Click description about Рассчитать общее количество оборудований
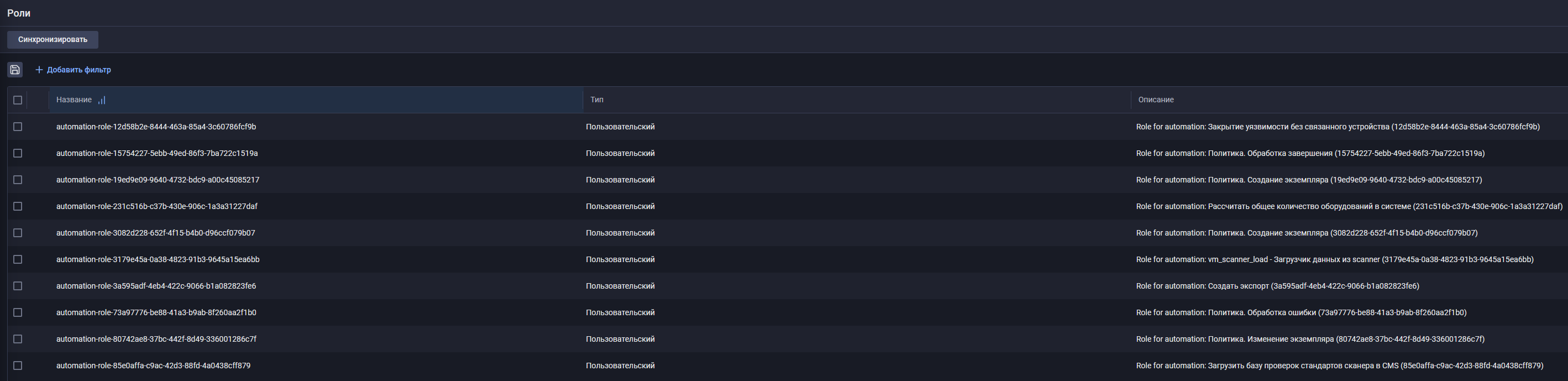This screenshot has height=381, width=1568. (x=1350, y=206)
